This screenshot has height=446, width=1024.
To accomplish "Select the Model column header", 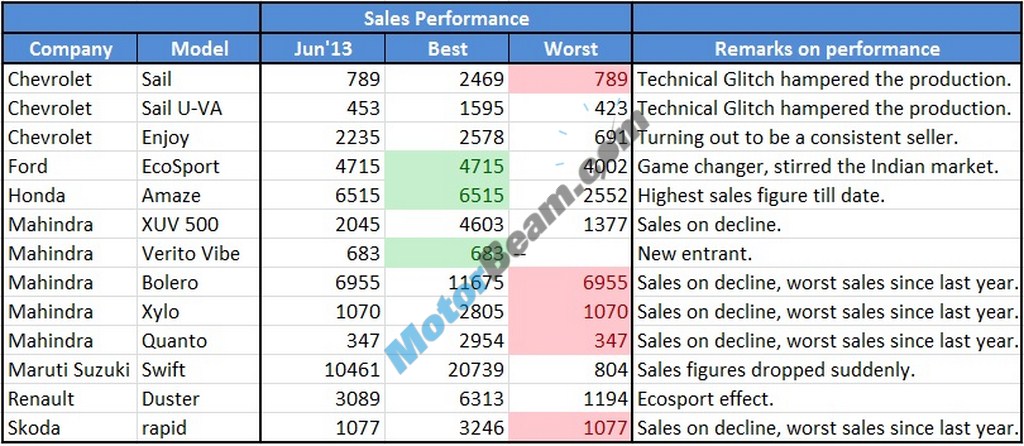I will (199, 48).
